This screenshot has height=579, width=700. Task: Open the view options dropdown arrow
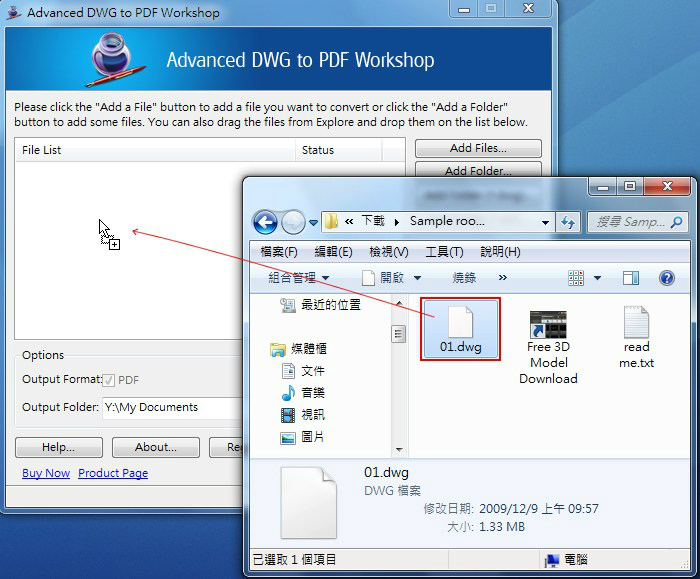click(597, 278)
